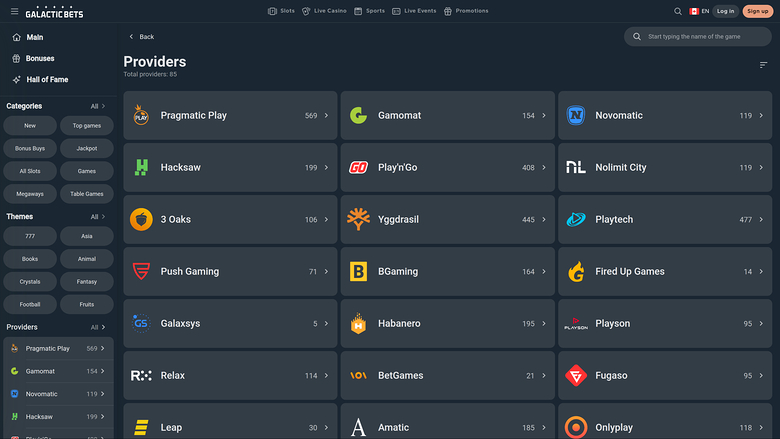Expand All categories list

pyautogui.click(x=97, y=106)
